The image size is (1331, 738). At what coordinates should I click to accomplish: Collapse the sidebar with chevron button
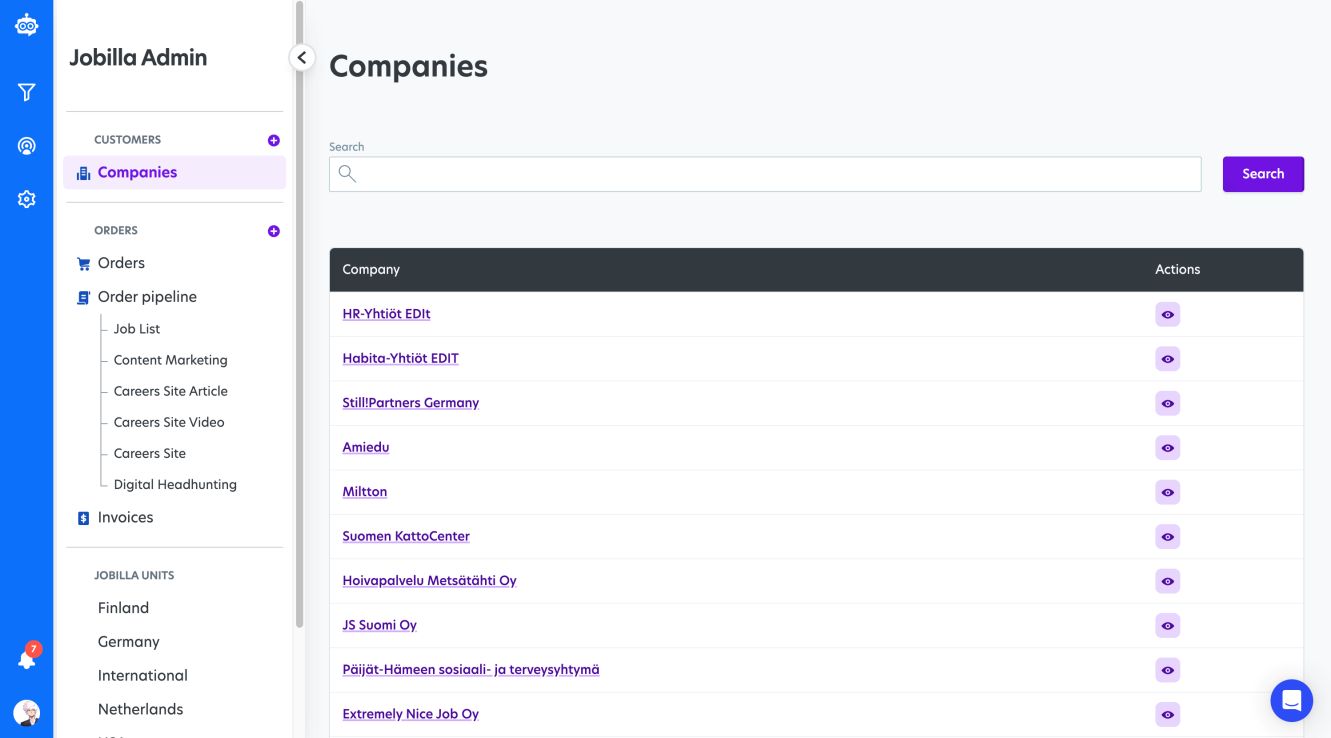coord(302,58)
